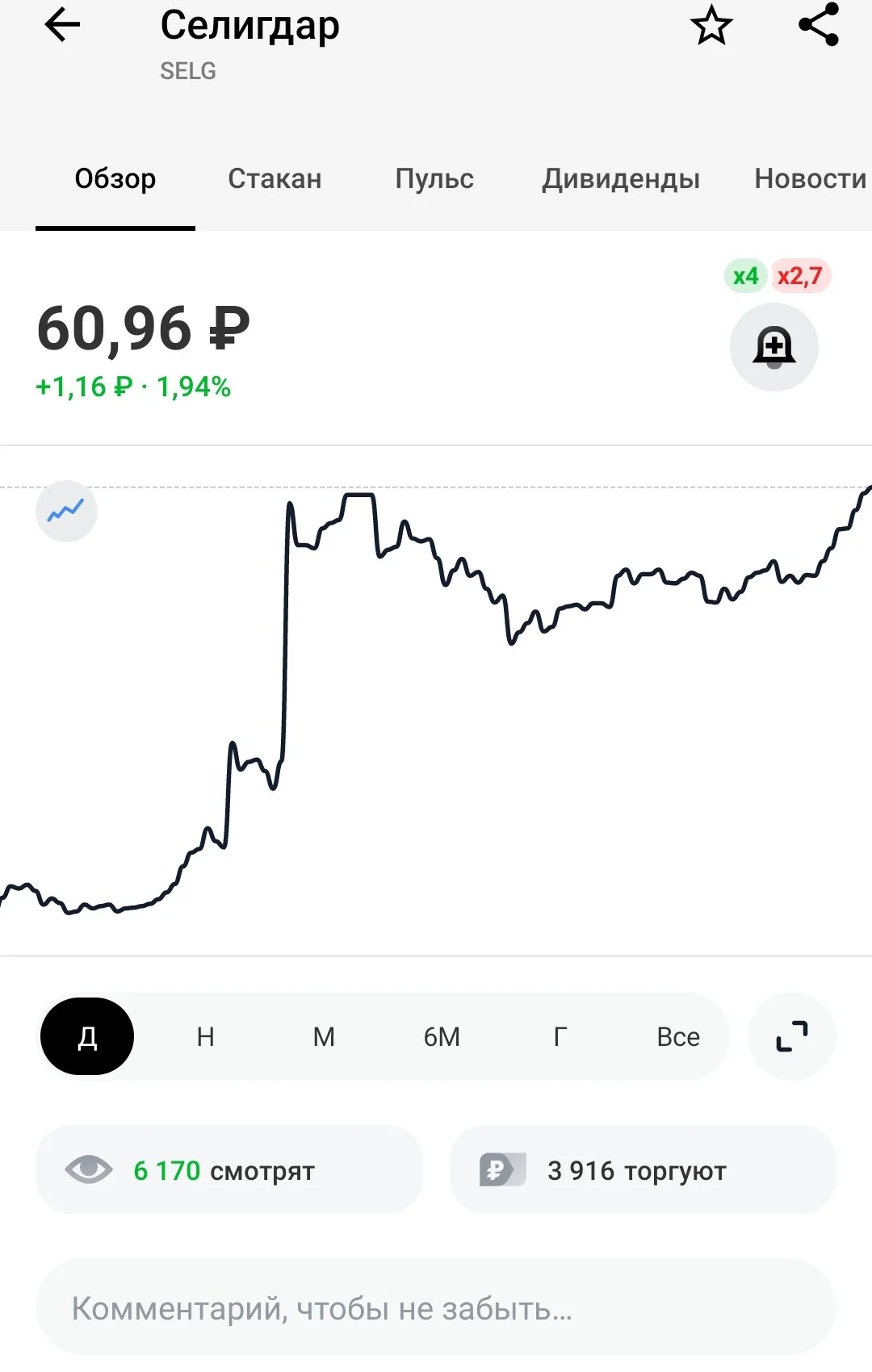Select the Д day period
The height and width of the screenshot is (1372, 872).
coord(87,1036)
